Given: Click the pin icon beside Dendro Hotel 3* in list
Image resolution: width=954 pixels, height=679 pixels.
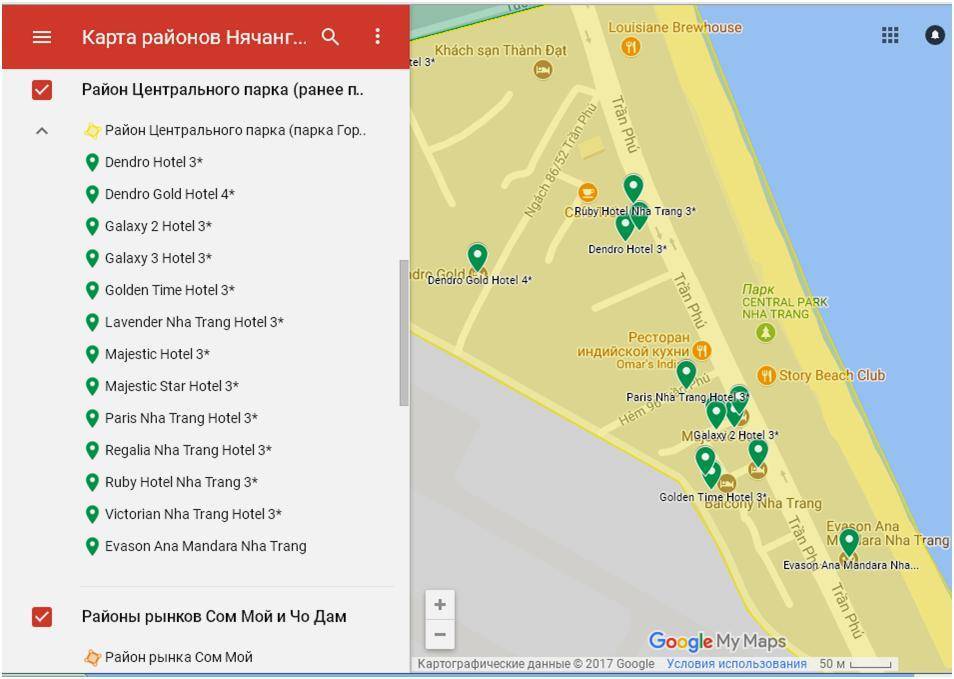Looking at the screenshot, I should point(92,162).
